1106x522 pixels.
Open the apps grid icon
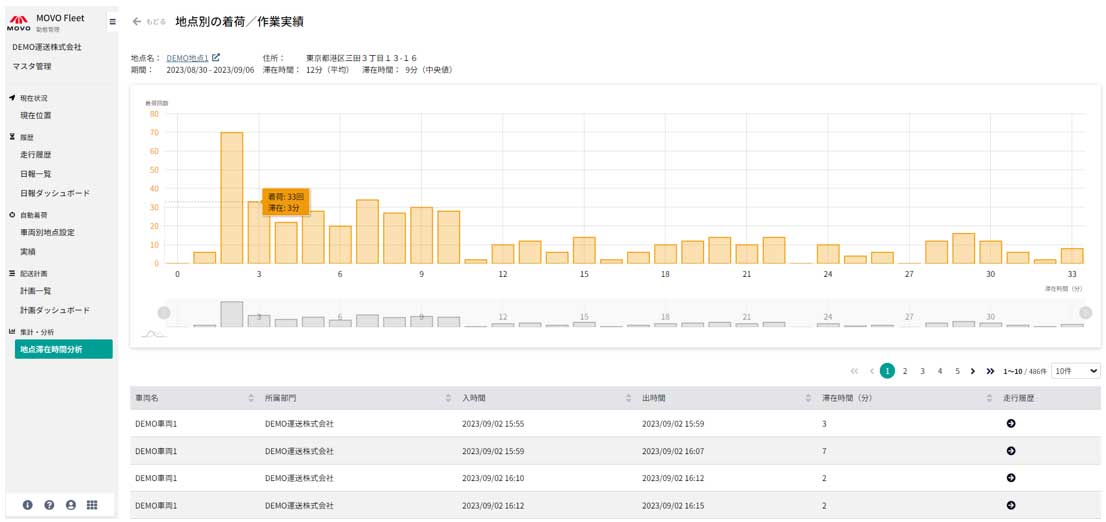tap(92, 505)
